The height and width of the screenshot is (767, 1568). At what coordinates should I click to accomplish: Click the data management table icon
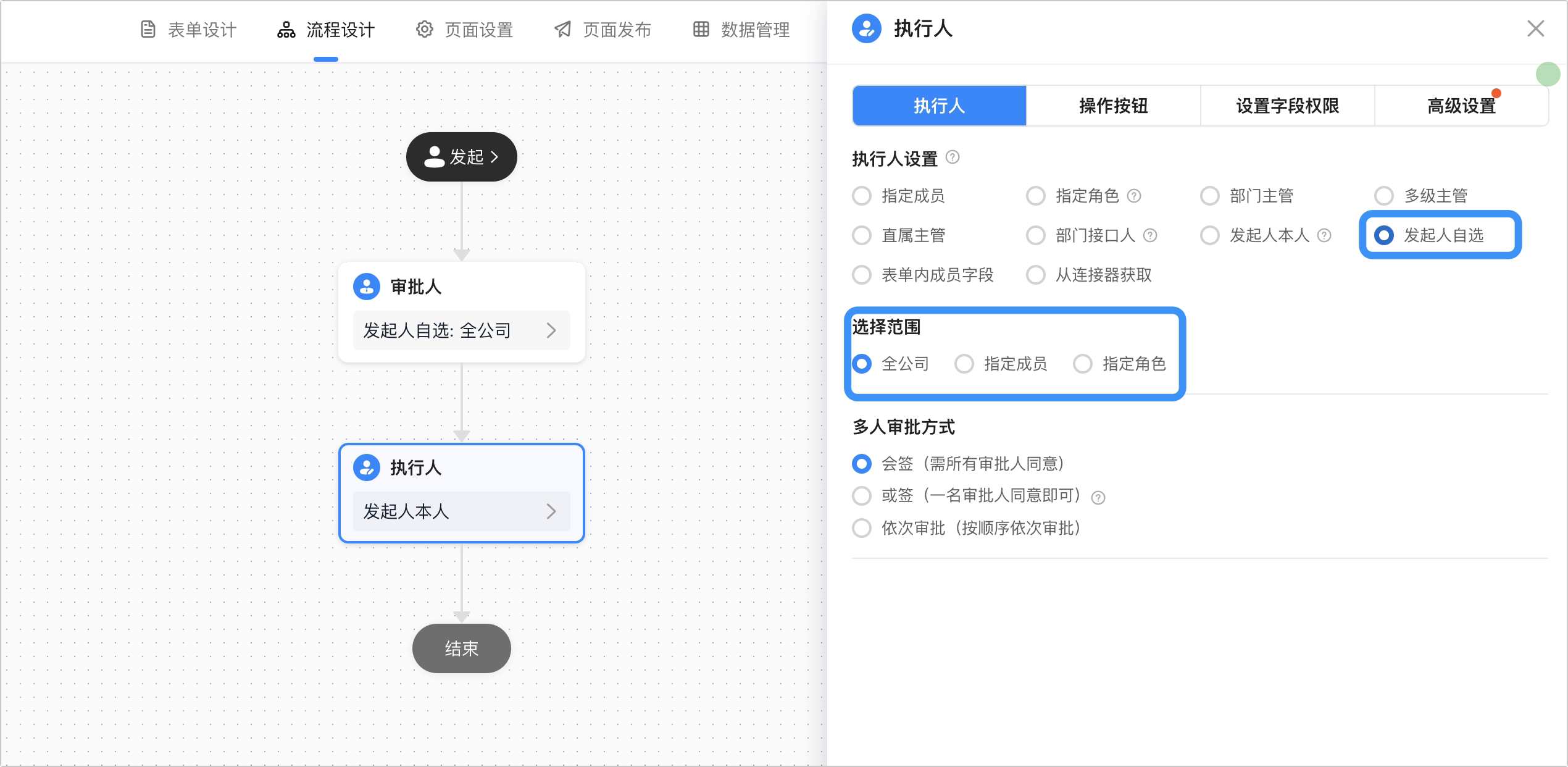(701, 30)
